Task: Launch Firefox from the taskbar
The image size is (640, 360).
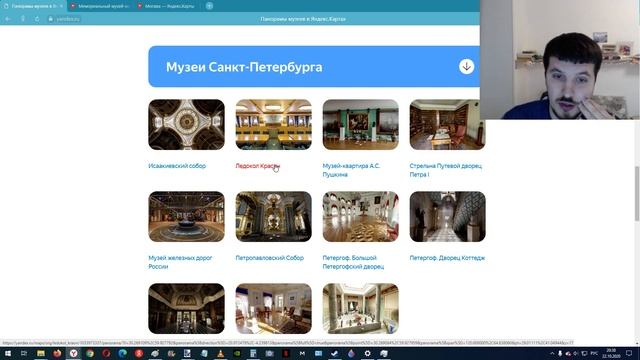Action: (x=57, y=353)
